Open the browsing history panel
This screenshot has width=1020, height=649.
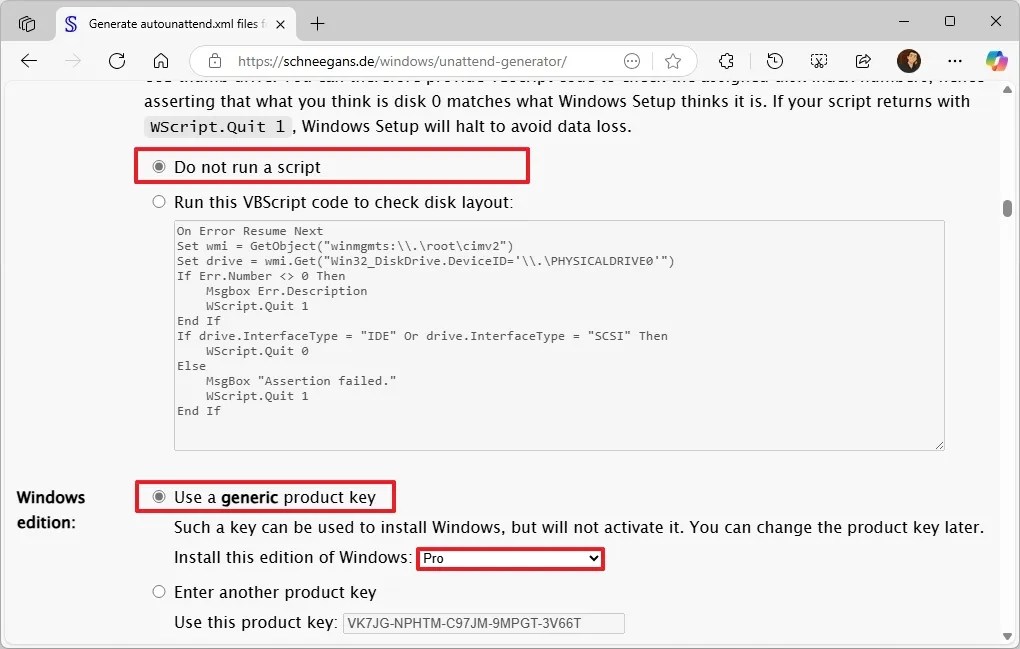775,61
